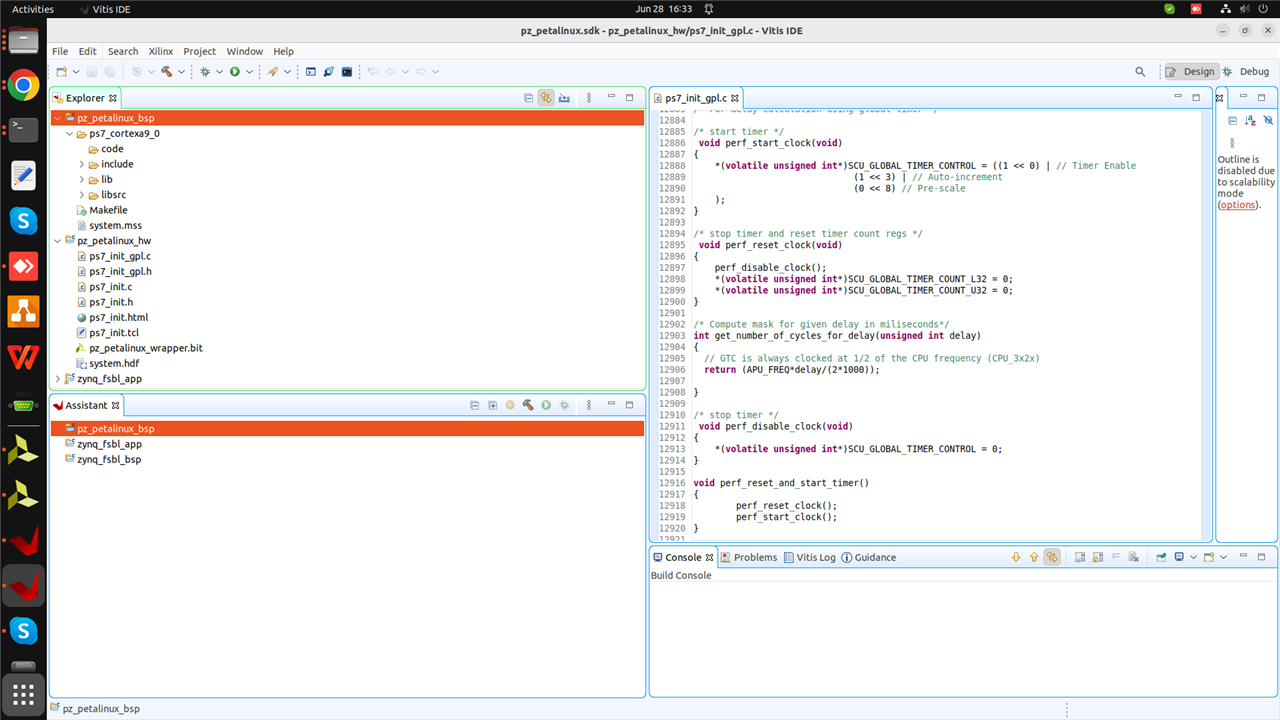Click Collapse All icon in Assistant panel
Viewport: 1280px width, 720px height.
pyautogui.click(x=475, y=405)
